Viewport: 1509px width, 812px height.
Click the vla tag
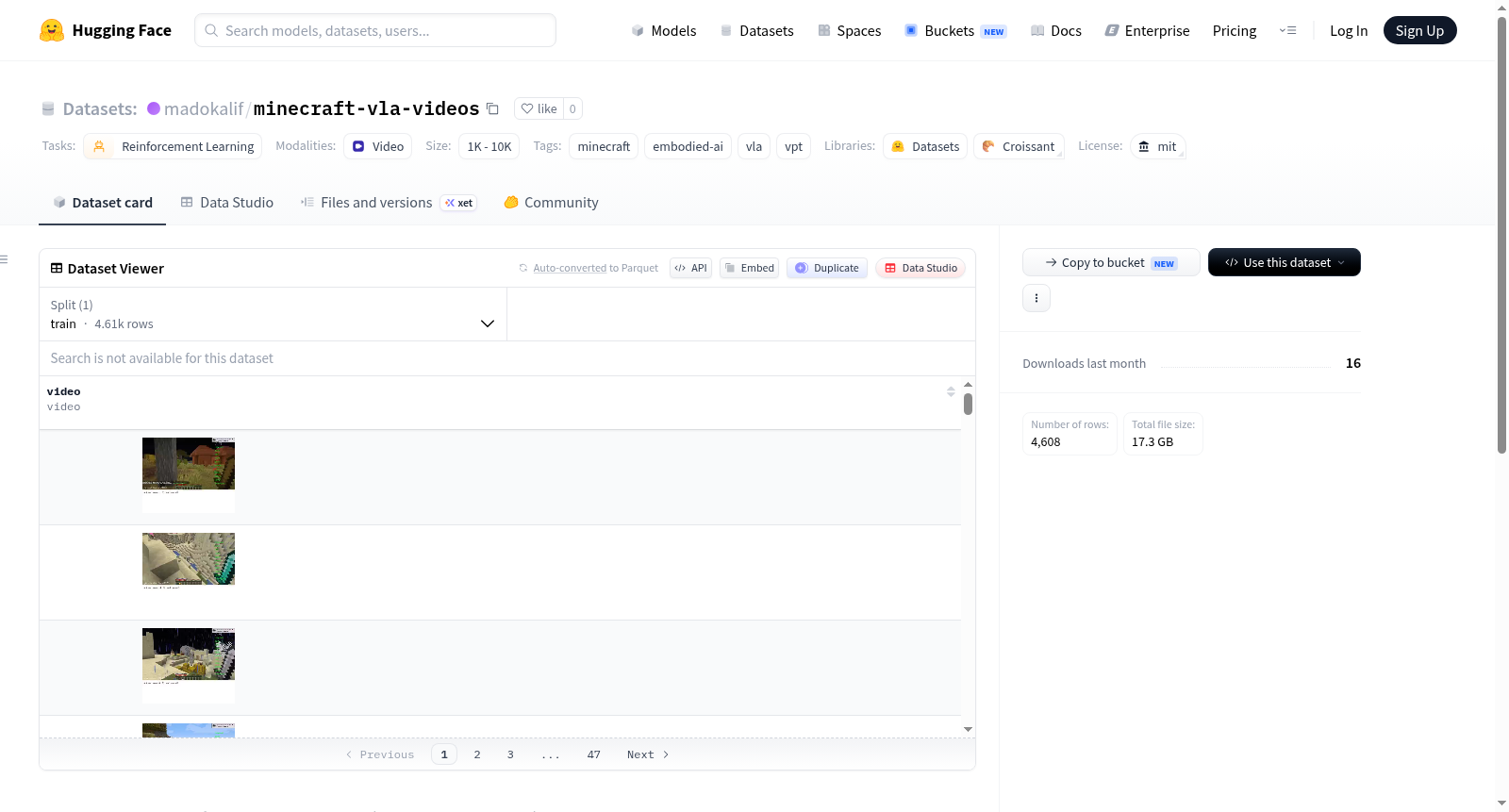(x=754, y=146)
